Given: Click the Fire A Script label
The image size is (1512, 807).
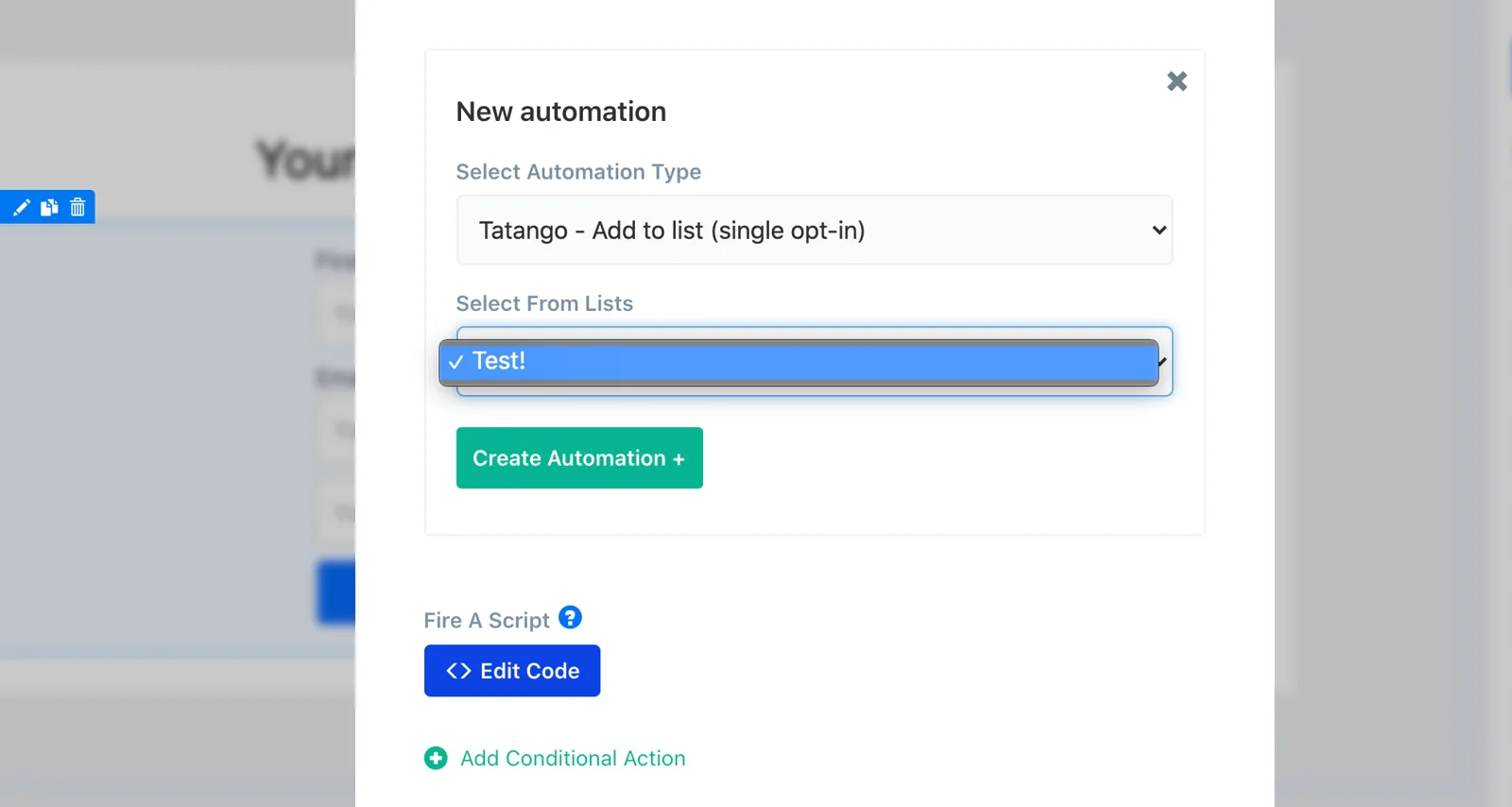Looking at the screenshot, I should pos(487,620).
